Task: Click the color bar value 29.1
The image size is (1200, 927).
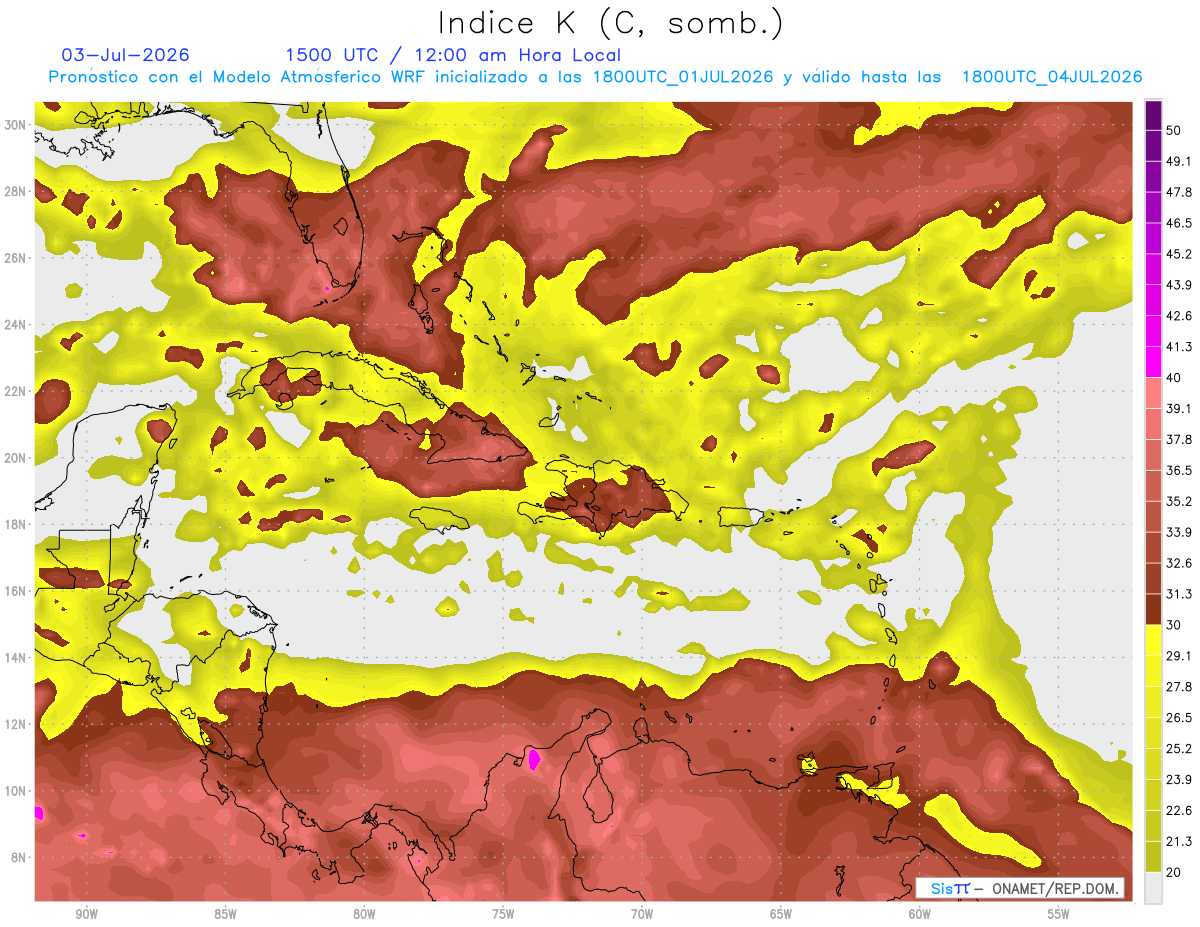Action: pos(1179,656)
